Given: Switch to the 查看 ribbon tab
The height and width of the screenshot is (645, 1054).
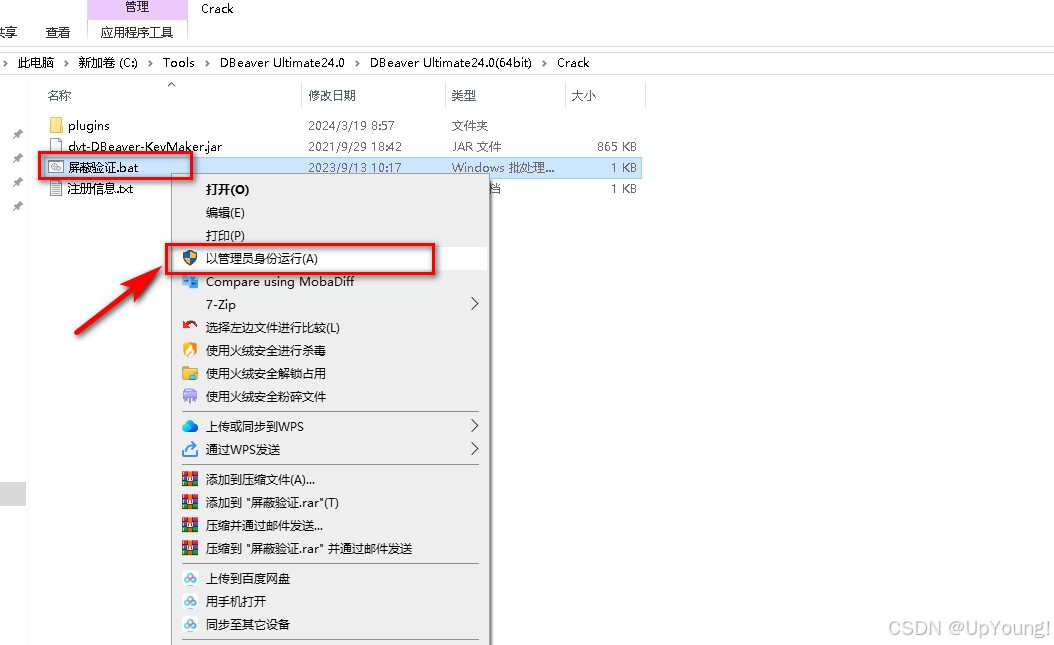Looking at the screenshot, I should 58,32.
